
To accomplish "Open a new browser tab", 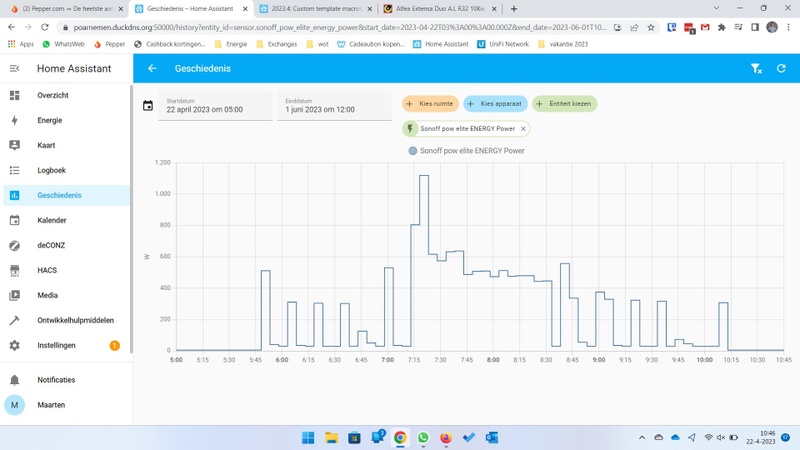I will pyautogui.click(x=514, y=9).
